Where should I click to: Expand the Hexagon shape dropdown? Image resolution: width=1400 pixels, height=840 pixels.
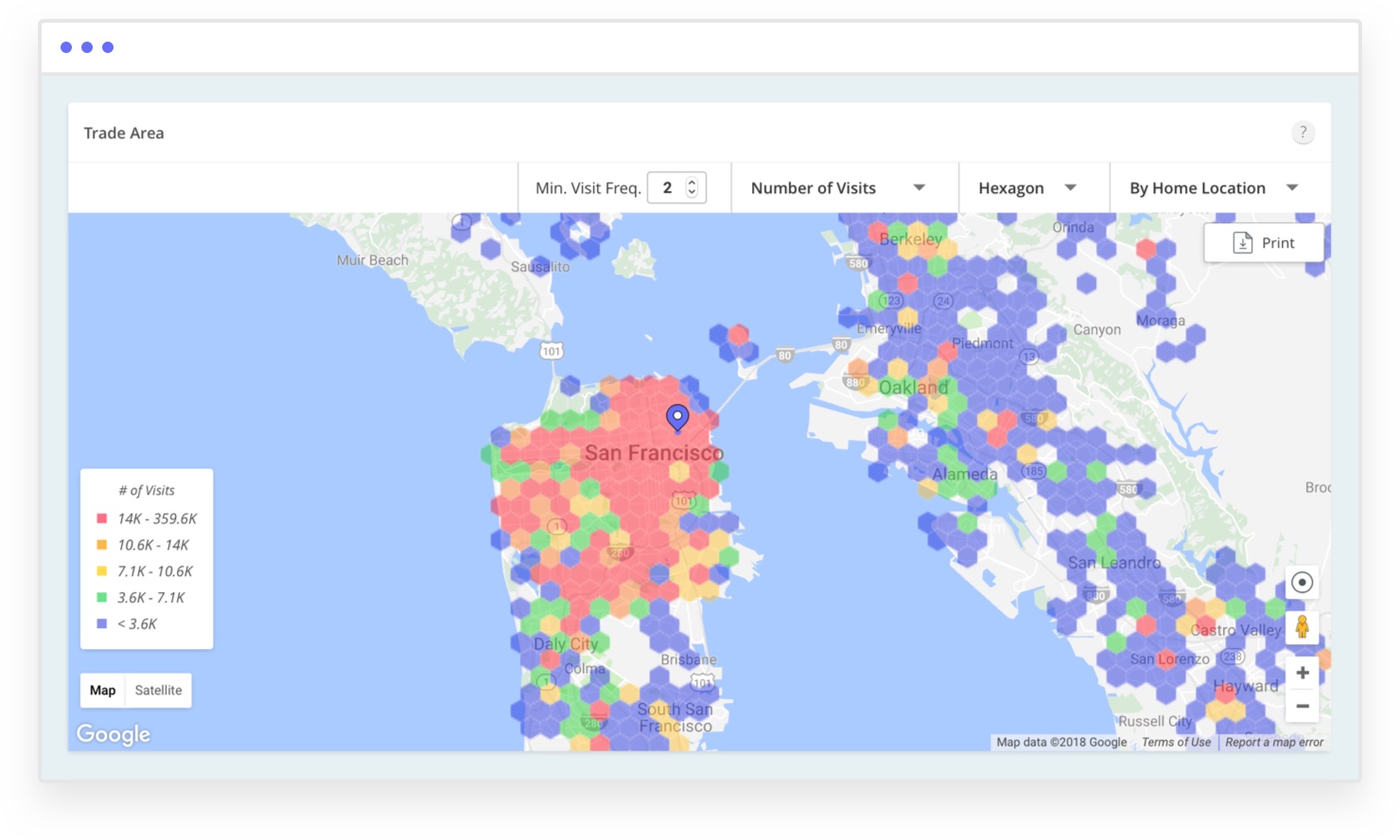(x=1027, y=188)
